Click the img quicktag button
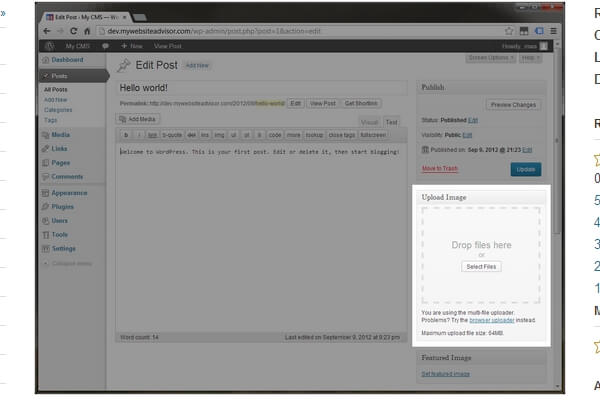 219,135
